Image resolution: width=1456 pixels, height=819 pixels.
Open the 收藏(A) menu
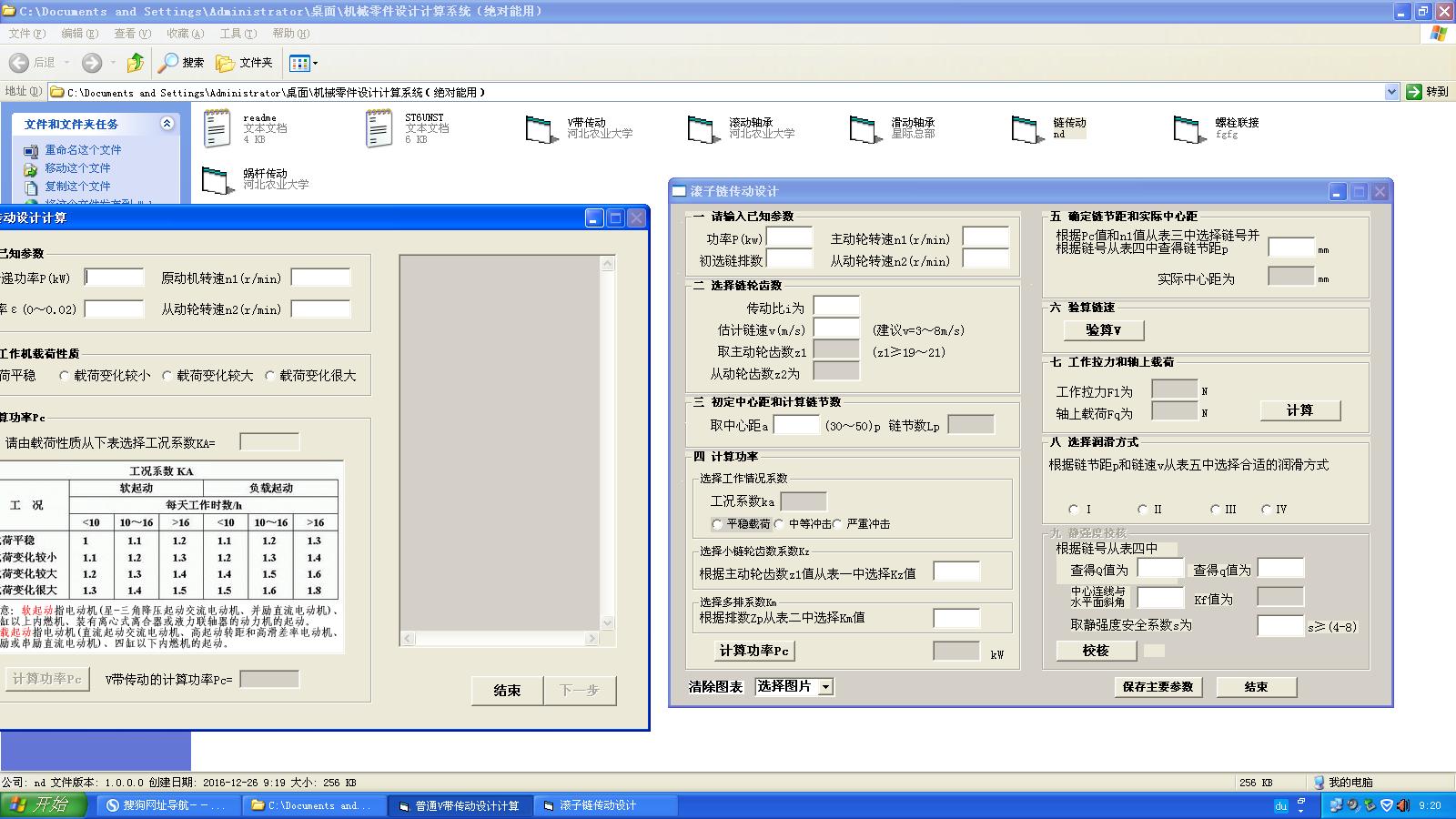(185, 34)
